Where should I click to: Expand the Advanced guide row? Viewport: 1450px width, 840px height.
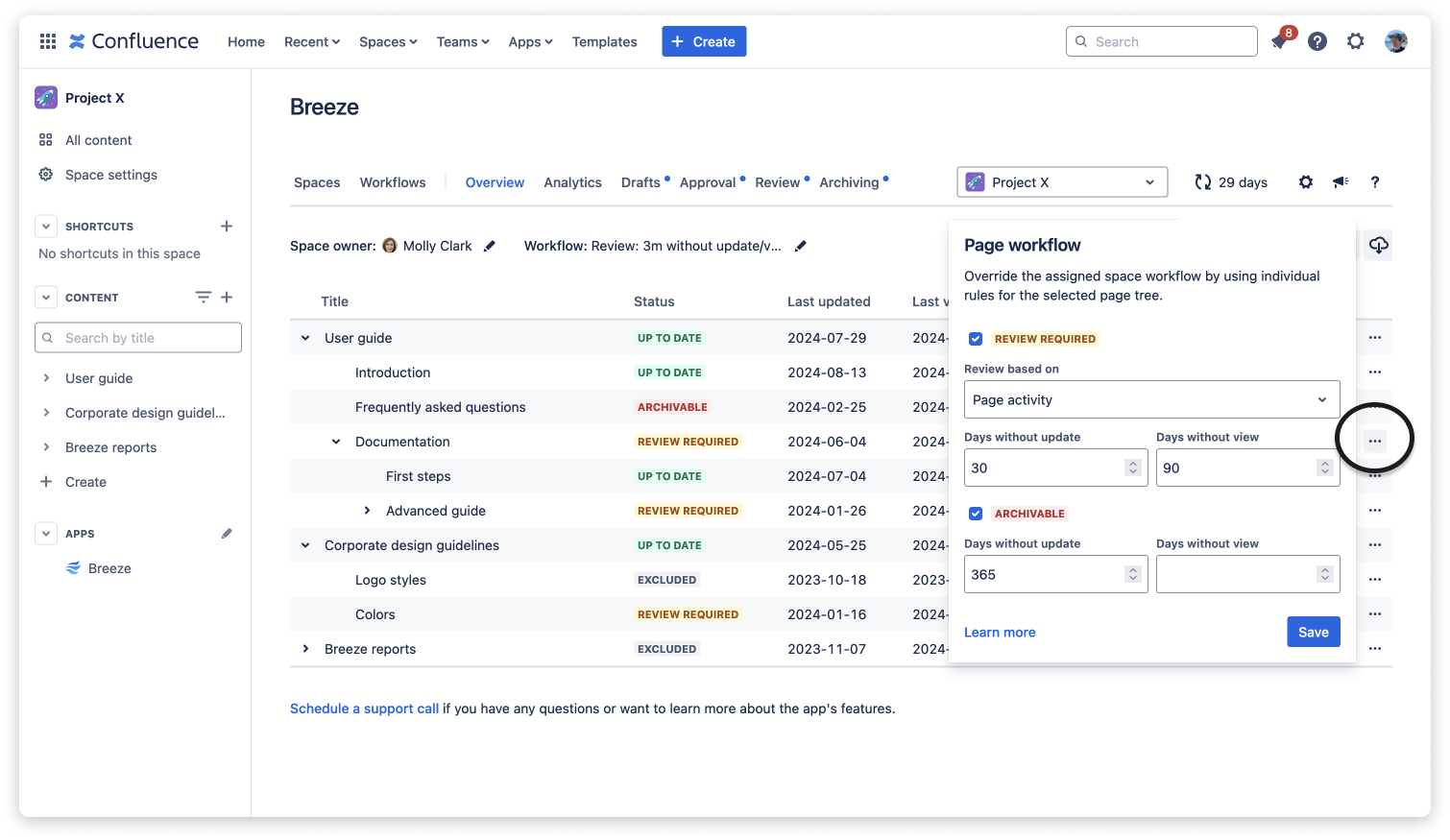click(367, 511)
